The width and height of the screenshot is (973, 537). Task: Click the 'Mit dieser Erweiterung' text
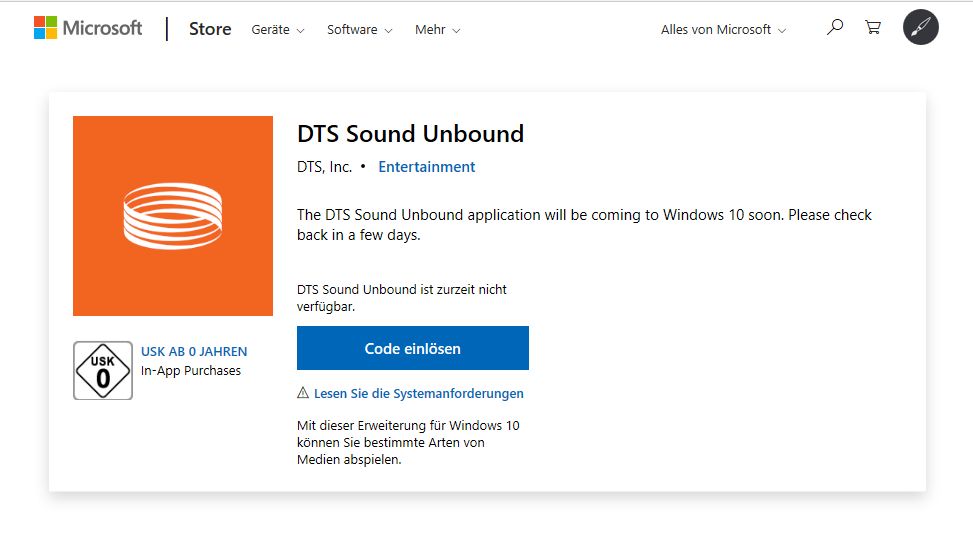pos(408,443)
